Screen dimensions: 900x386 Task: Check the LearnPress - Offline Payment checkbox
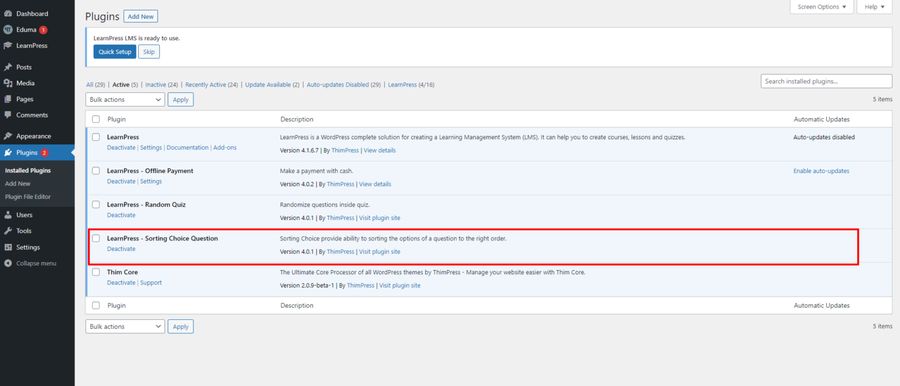(x=96, y=171)
